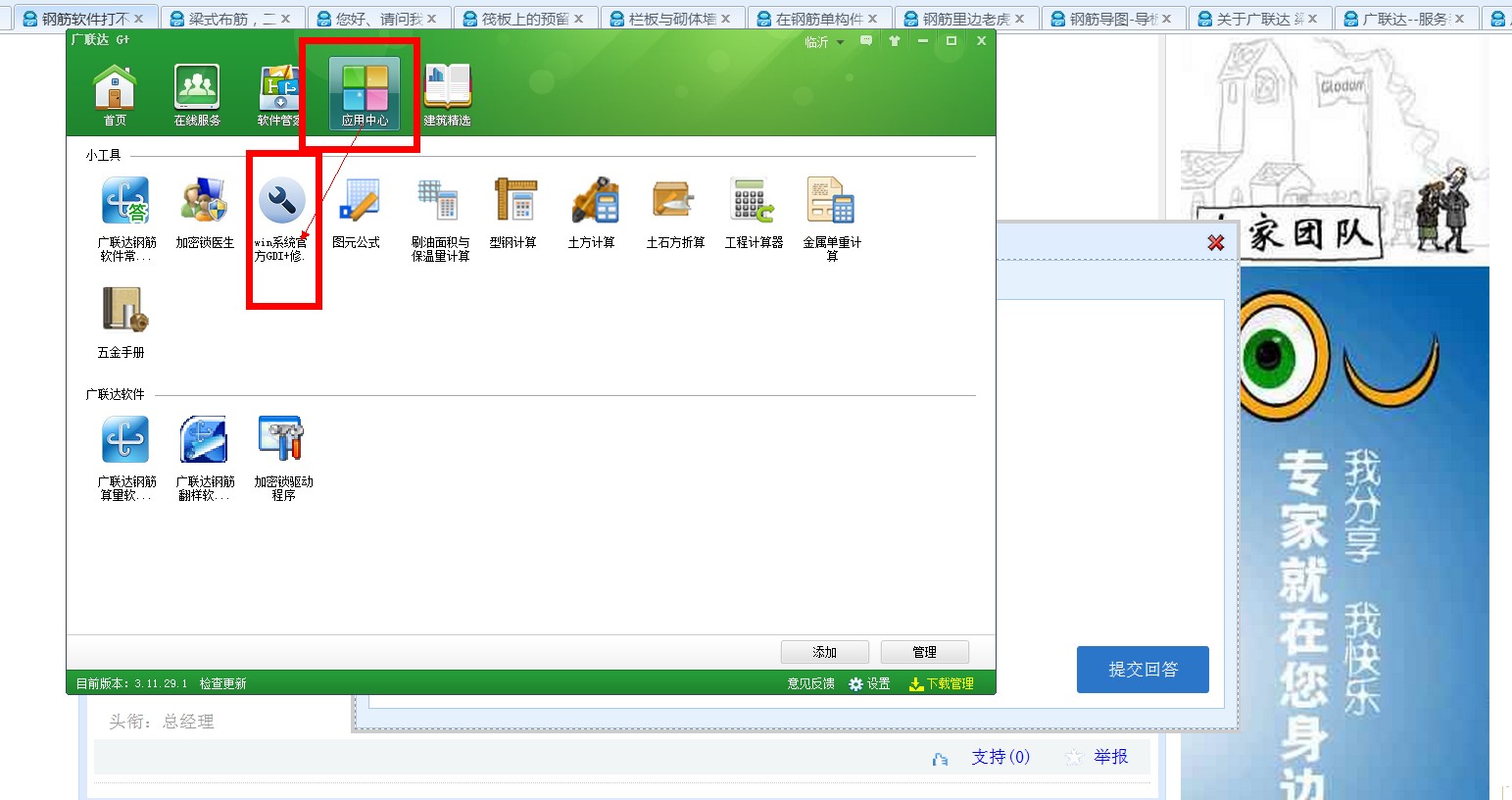This screenshot has height=800, width=1512.
Task: Open 意见反馈 feedback link
Action: click(x=811, y=683)
